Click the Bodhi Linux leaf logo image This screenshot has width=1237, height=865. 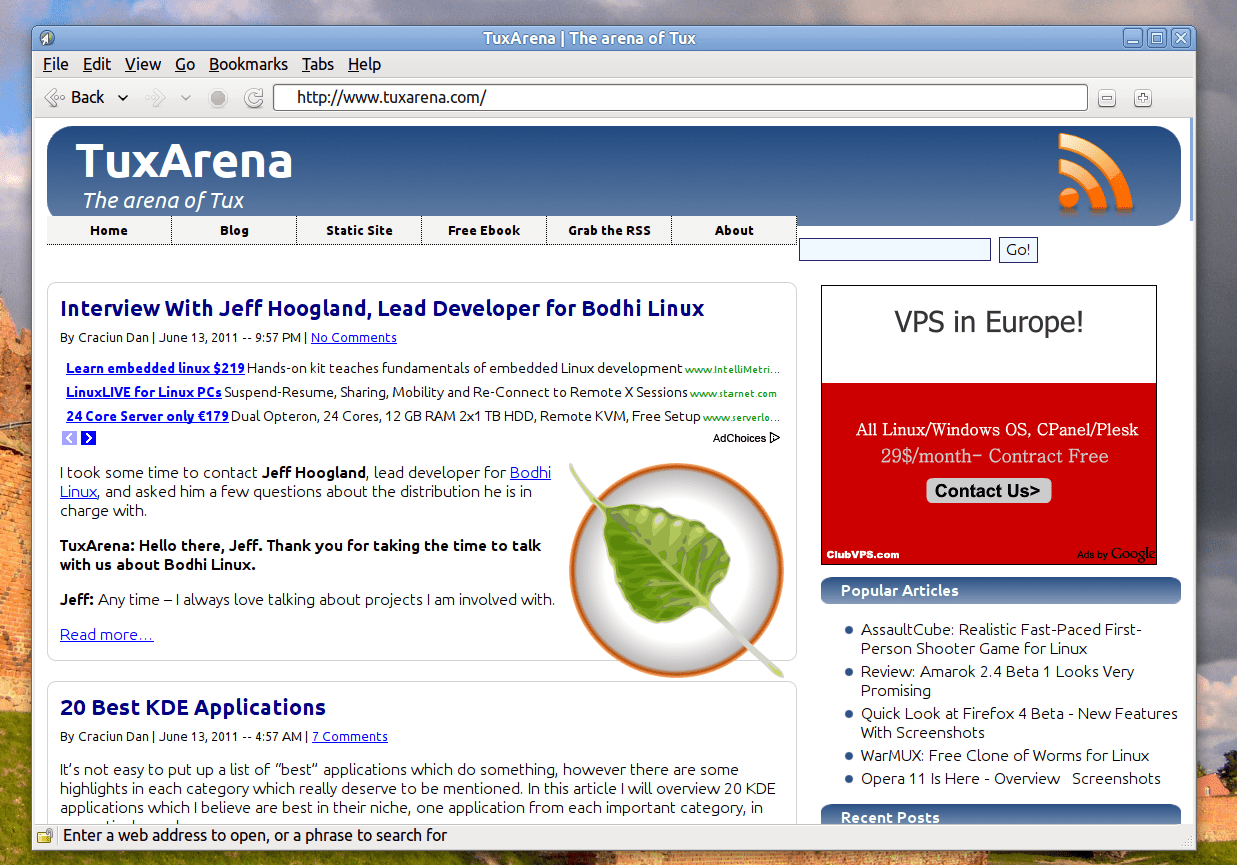coord(676,568)
